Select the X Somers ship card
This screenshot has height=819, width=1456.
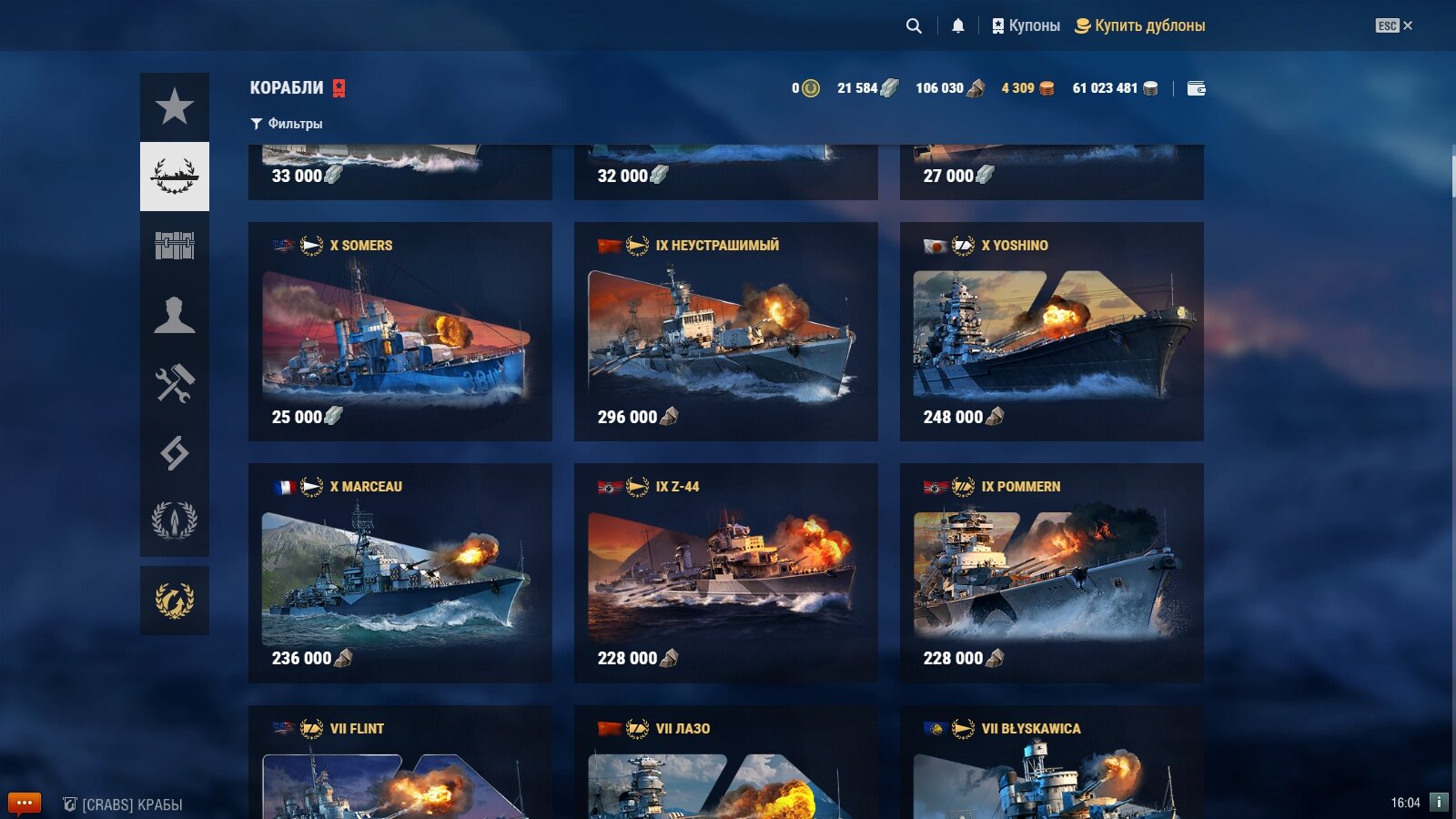tap(400, 332)
